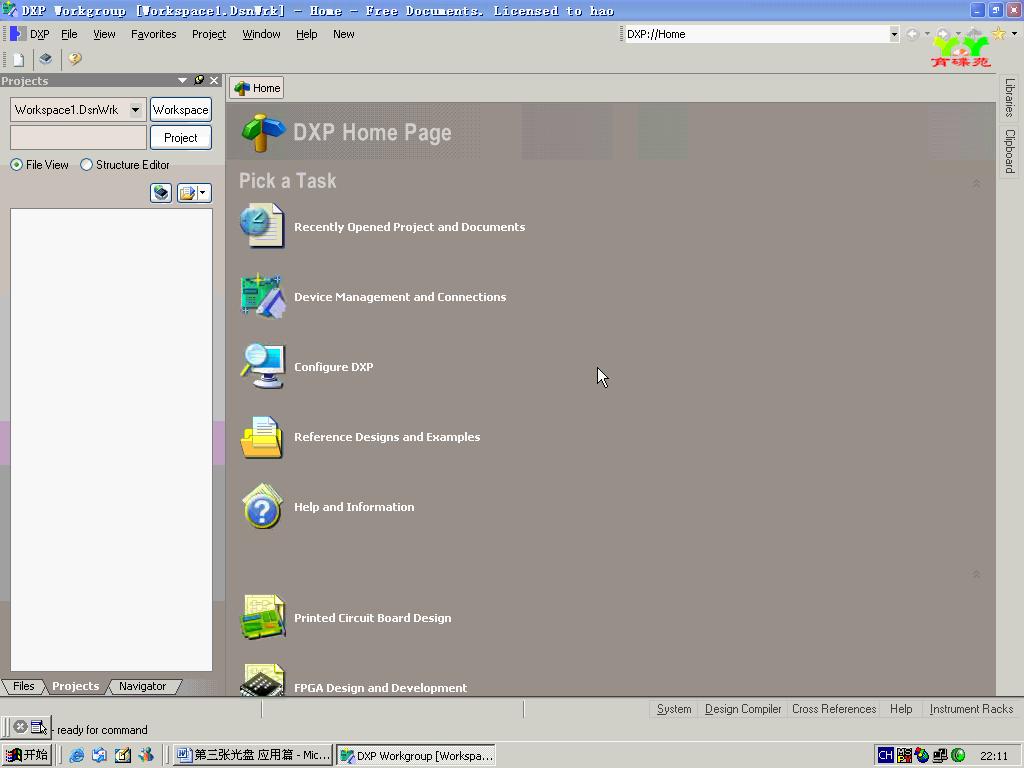Click the stop circle icon in status bar

coord(20,727)
